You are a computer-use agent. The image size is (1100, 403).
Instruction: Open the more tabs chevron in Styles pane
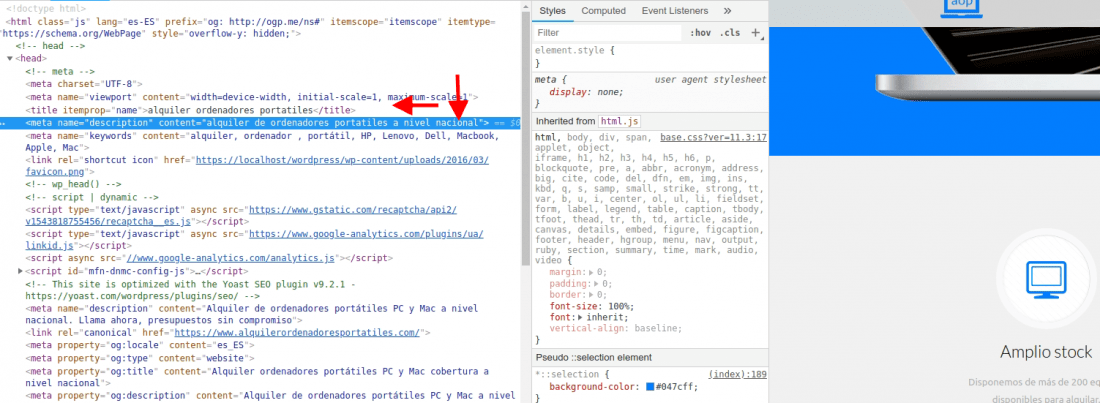click(727, 11)
